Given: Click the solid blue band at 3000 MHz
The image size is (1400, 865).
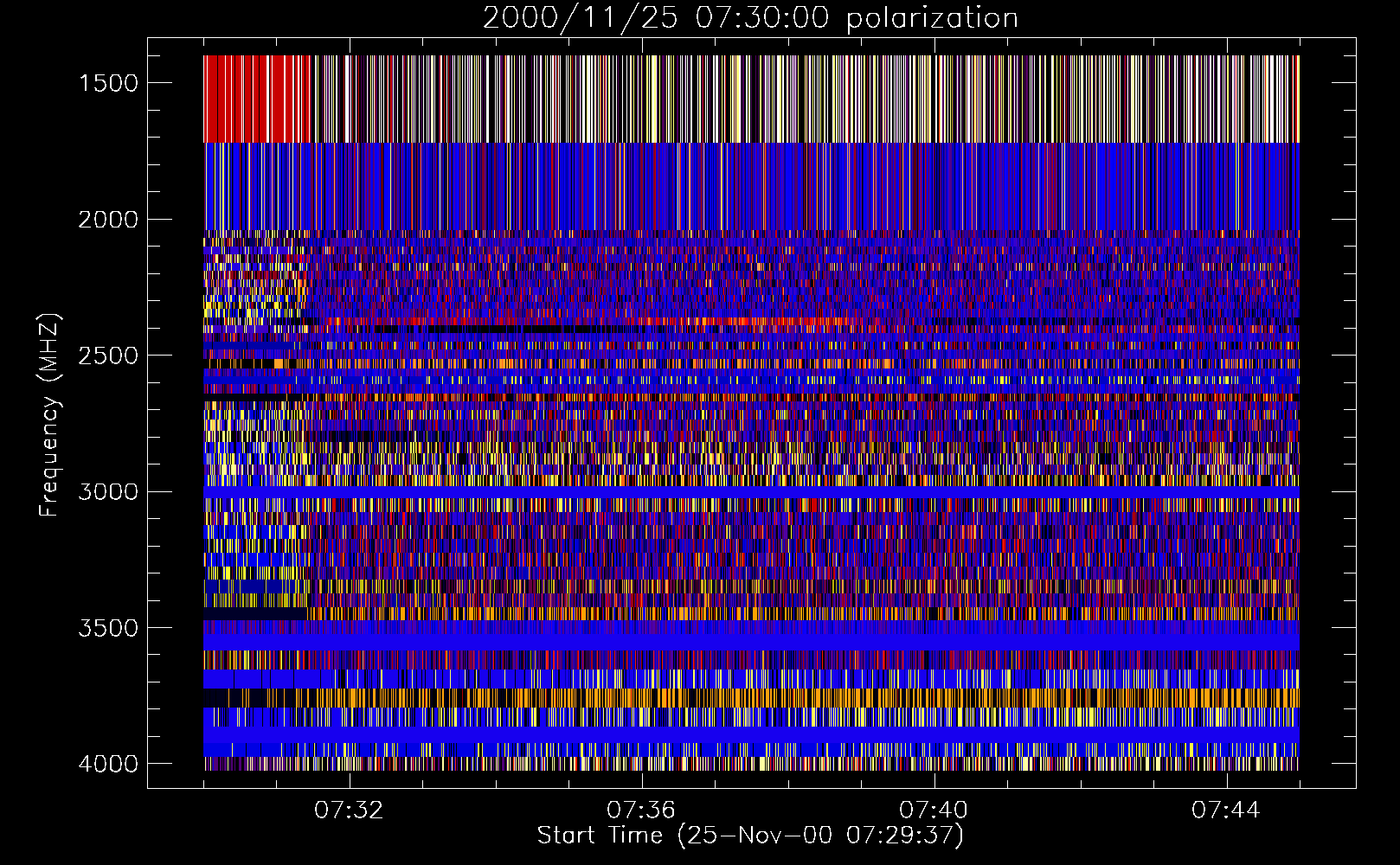Looking at the screenshot, I should (751, 491).
